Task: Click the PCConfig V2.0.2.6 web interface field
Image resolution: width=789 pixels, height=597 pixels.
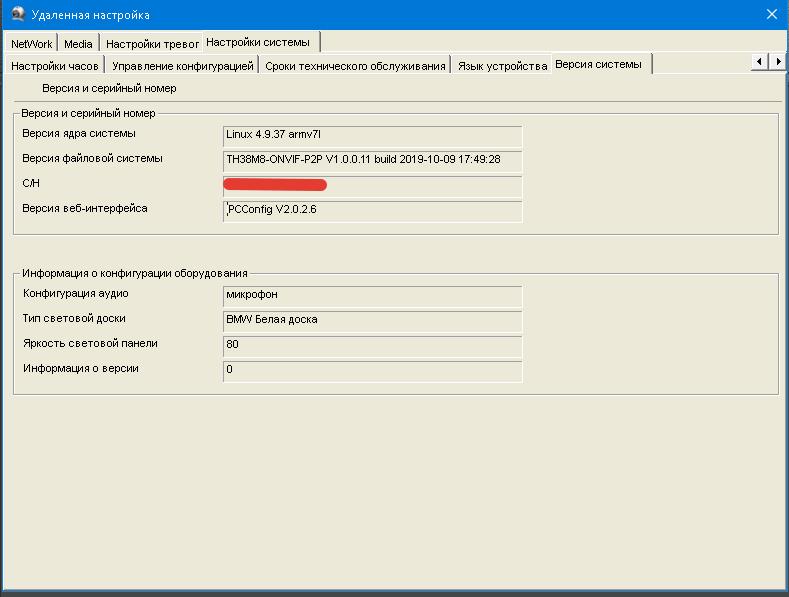Action: [x=372, y=211]
